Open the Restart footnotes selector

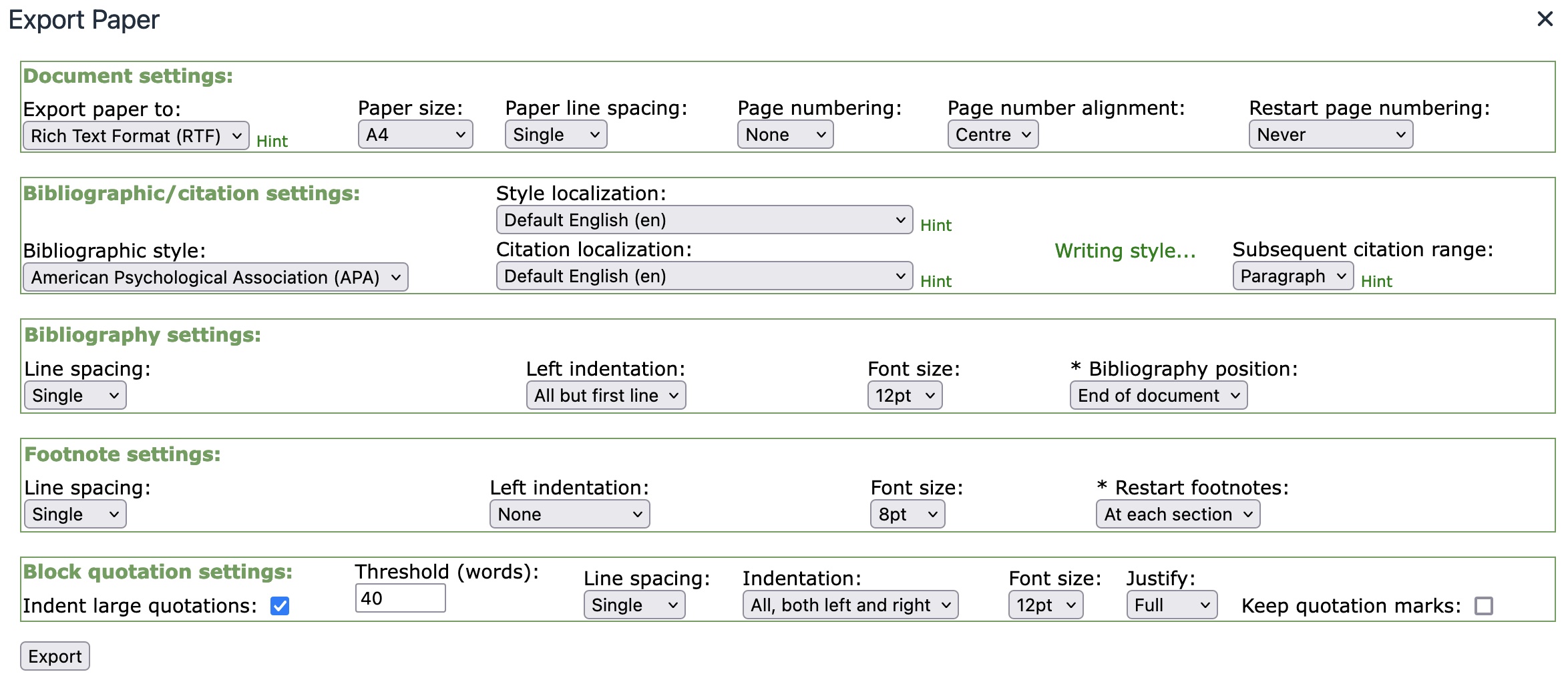[1176, 514]
